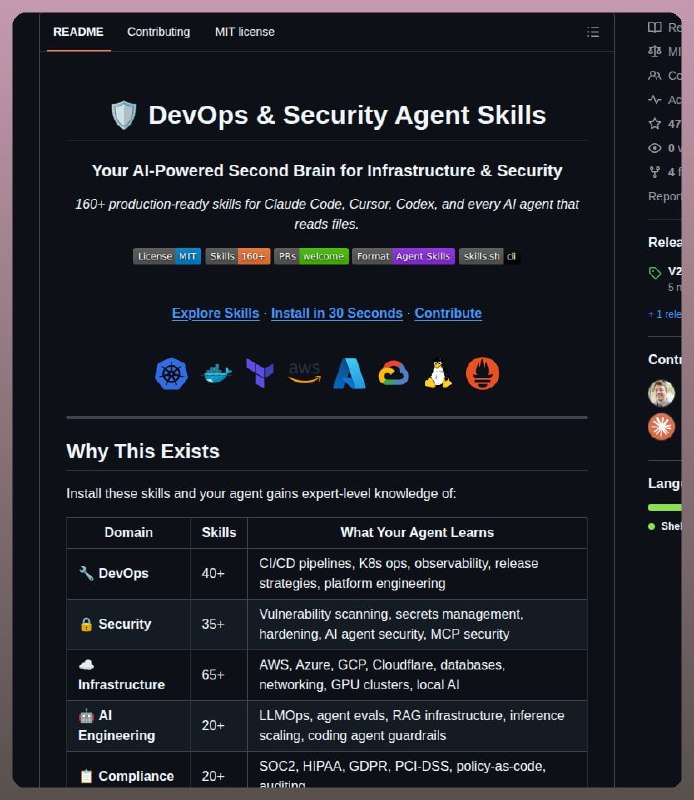Click the '+ 1 release' link in sidebar
Viewport: 694px width, 800px height.
click(x=665, y=314)
